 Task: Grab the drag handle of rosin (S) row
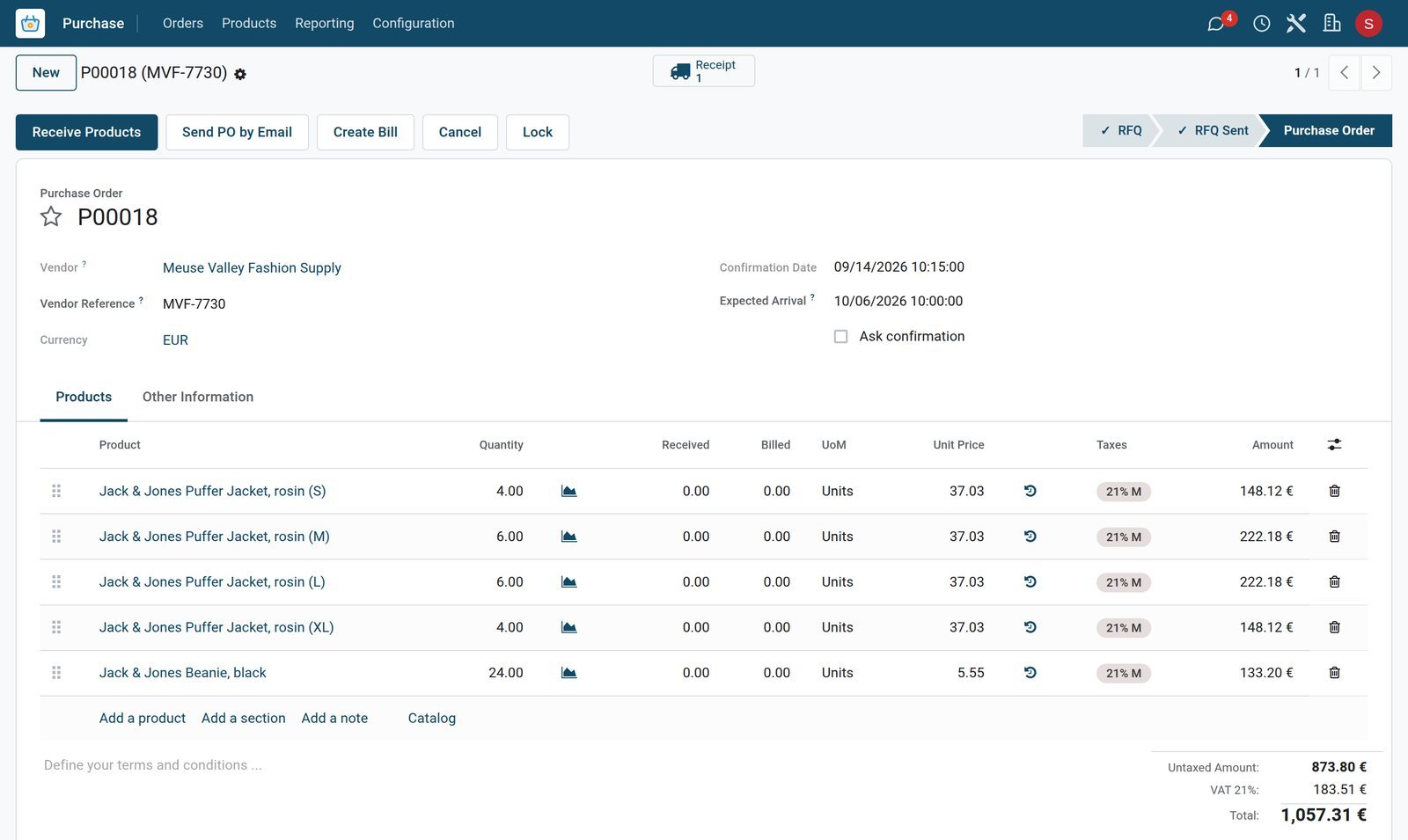[x=56, y=491]
